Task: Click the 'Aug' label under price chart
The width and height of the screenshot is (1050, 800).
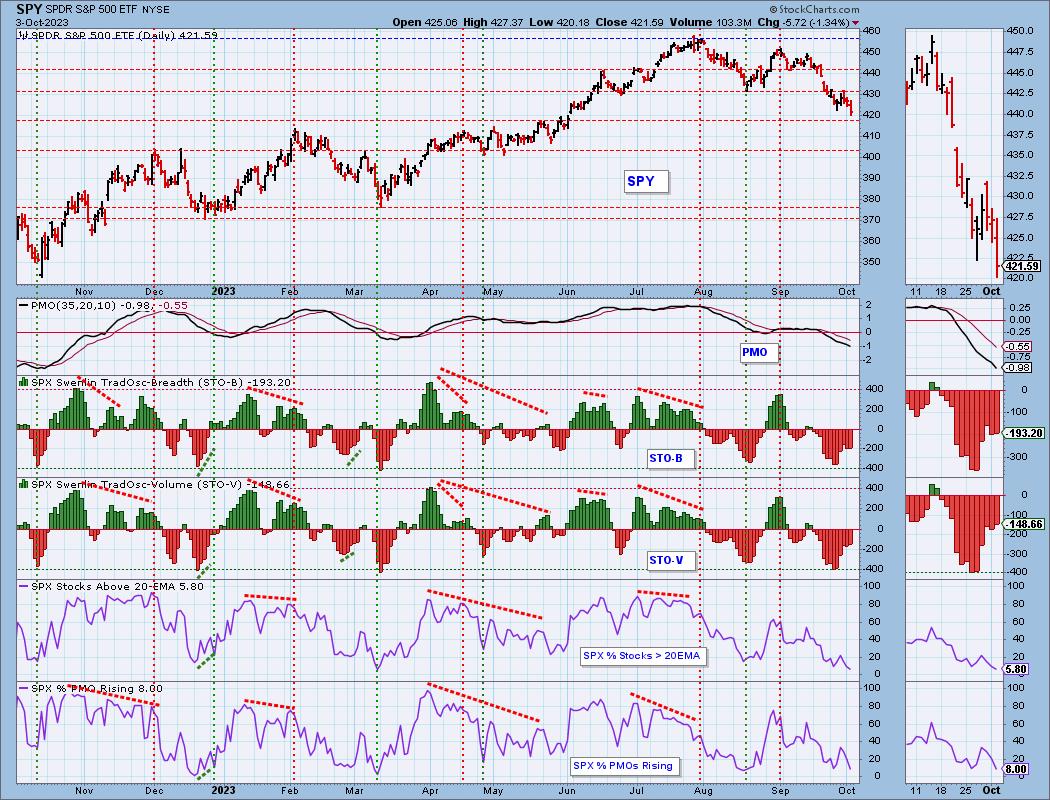Action: point(703,292)
